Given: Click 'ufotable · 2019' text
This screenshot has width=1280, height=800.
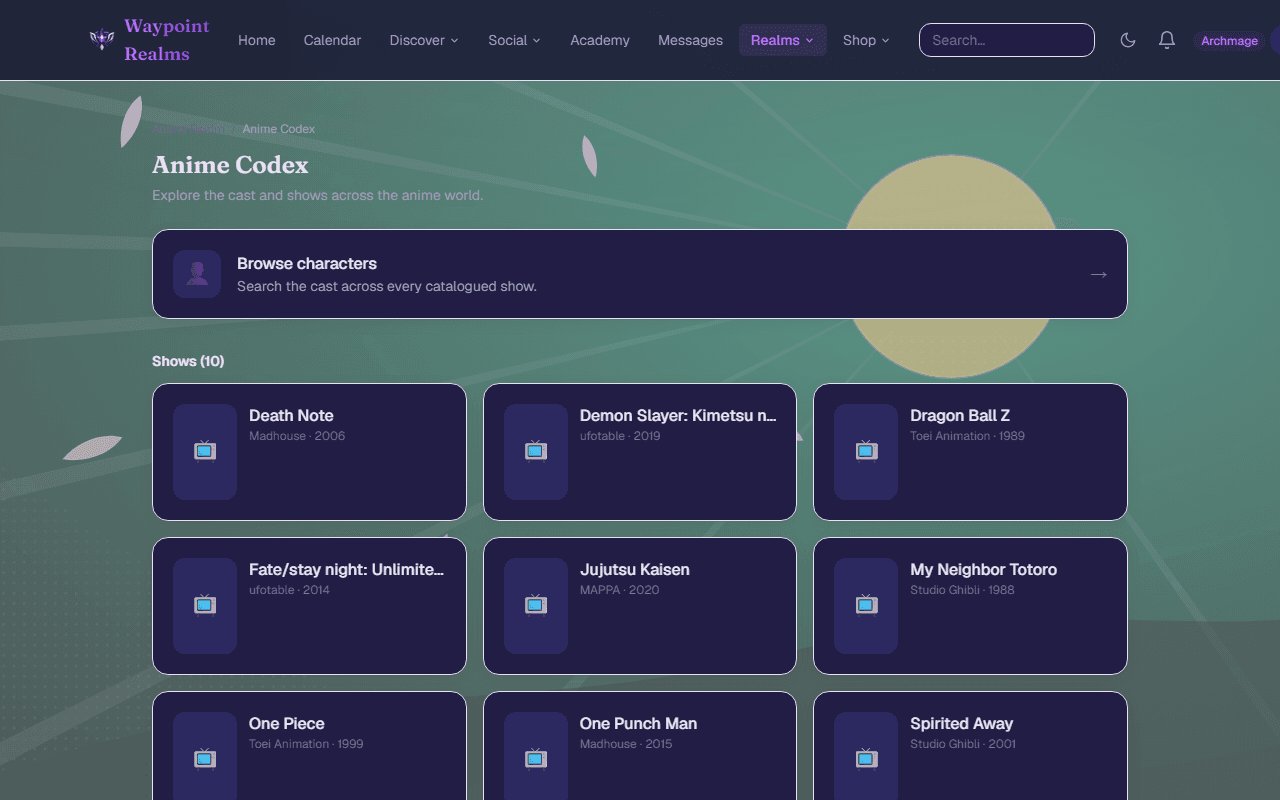Looking at the screenshot, I should (620, 436).
